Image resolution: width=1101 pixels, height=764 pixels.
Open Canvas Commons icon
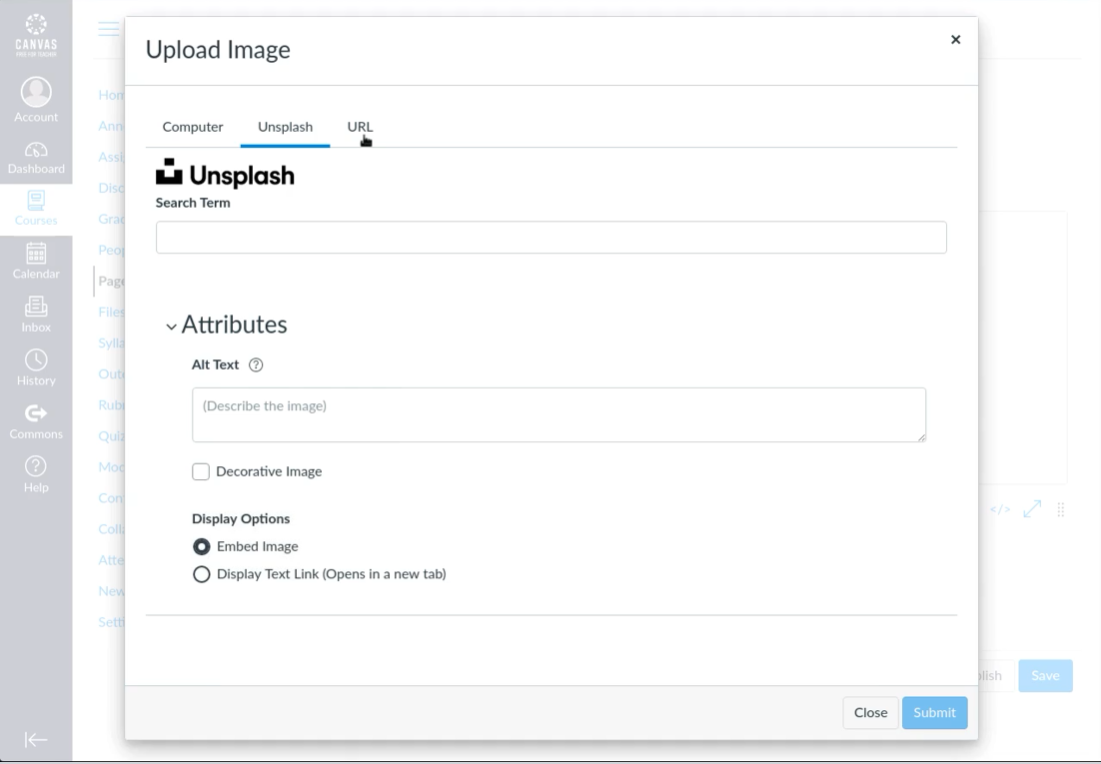pyautogui.click(x=36, y=419)
